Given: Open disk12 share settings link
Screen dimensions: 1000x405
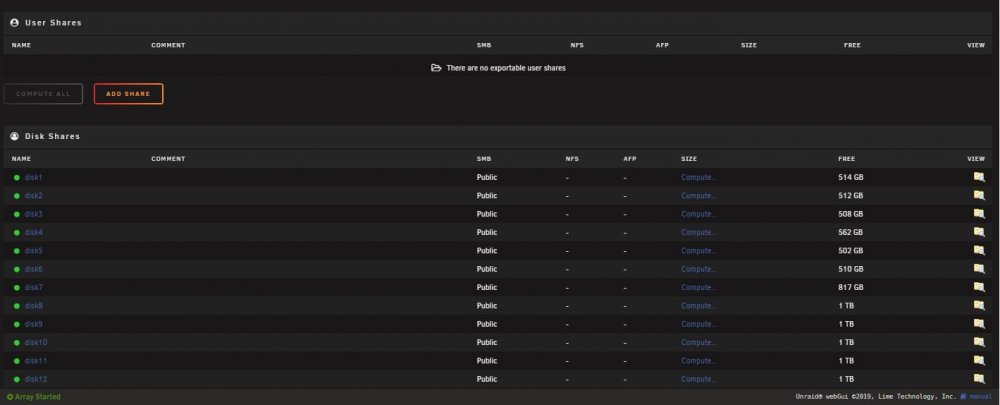Looking at the screenshot, I should [x=36, y=379].
